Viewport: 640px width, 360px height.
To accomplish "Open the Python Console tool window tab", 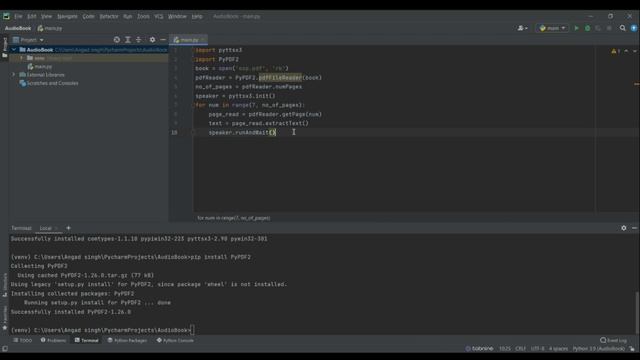I will click(x=175, y=340).
